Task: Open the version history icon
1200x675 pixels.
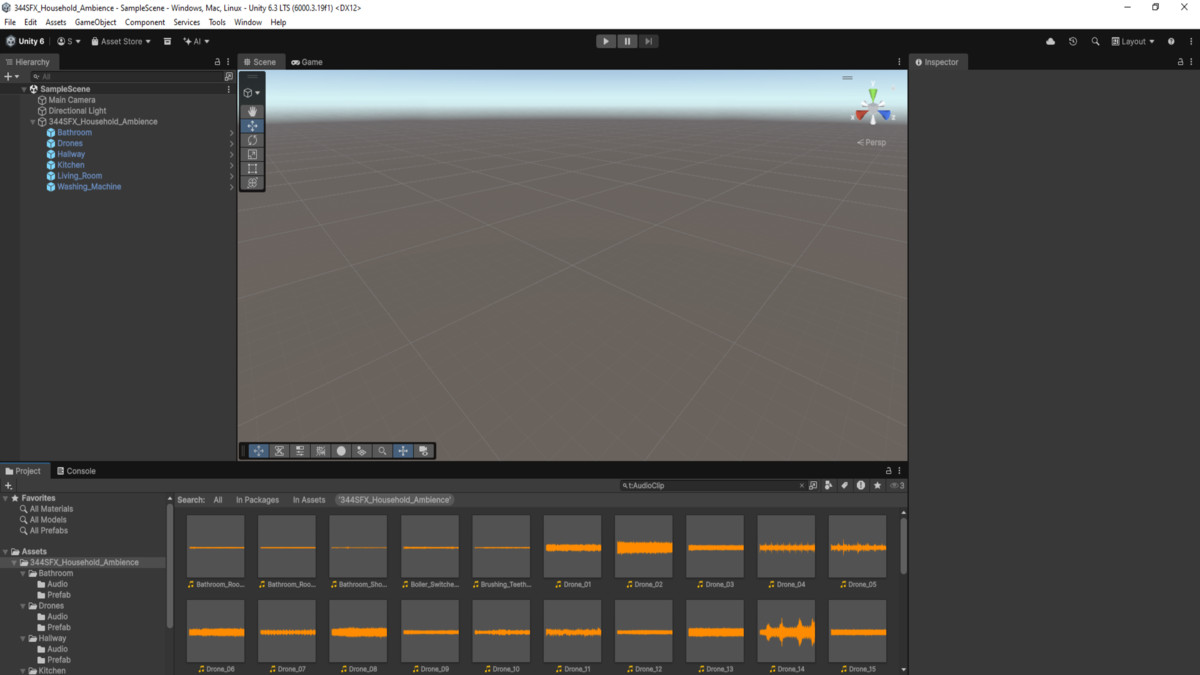Action: coord(1073,42)
